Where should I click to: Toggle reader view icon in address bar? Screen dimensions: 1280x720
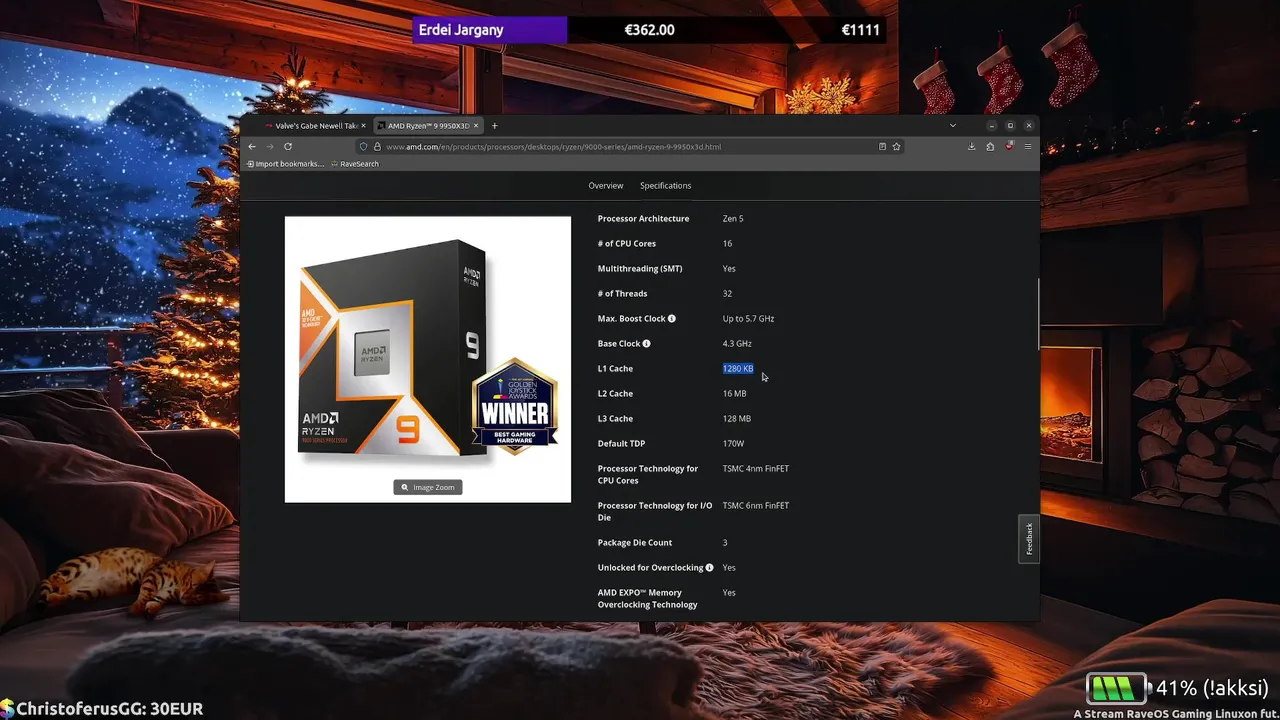pos(882,146)
